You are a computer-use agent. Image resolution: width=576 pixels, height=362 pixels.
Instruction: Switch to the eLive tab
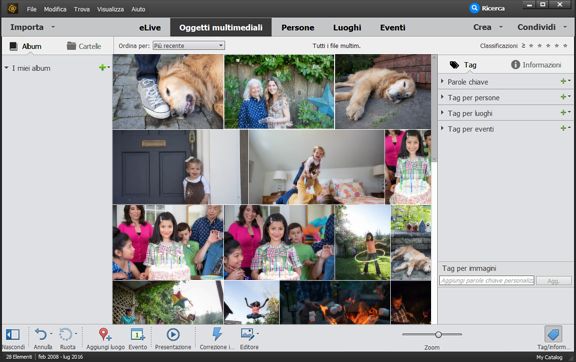(x=150, y=28)
